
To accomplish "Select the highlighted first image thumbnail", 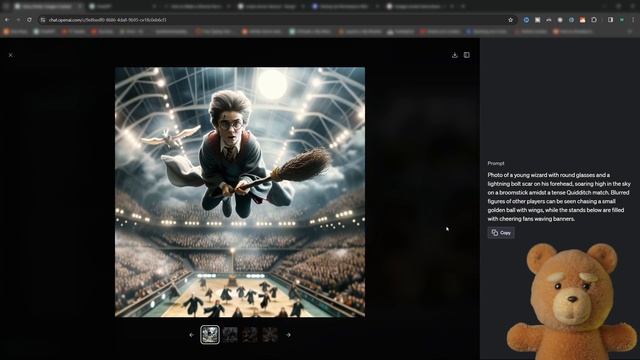I will click(x=210, y=335).
